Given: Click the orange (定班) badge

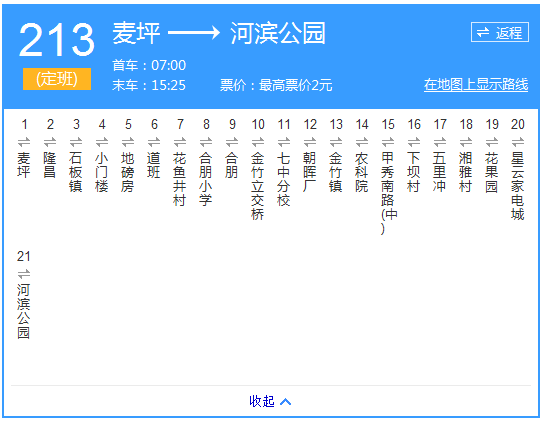Looking at the screenshot, I should pos(57,79).
